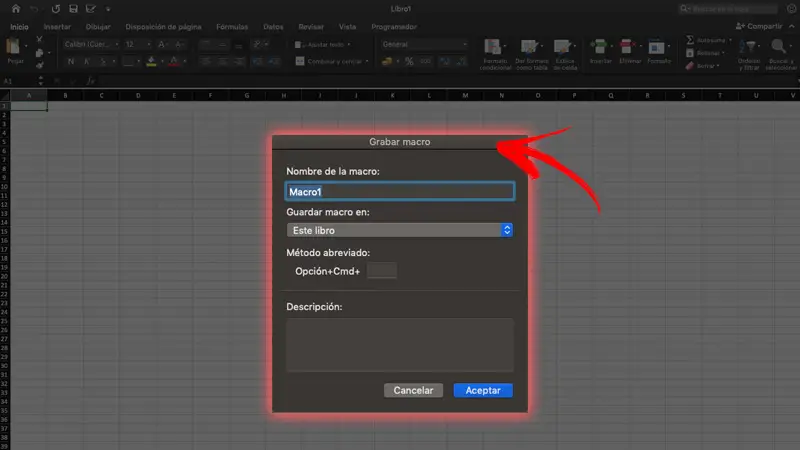Viewport: 800px width, 450px height.
Task: Click the thousands separator 000 icon
Action: [x=425, y=62]
